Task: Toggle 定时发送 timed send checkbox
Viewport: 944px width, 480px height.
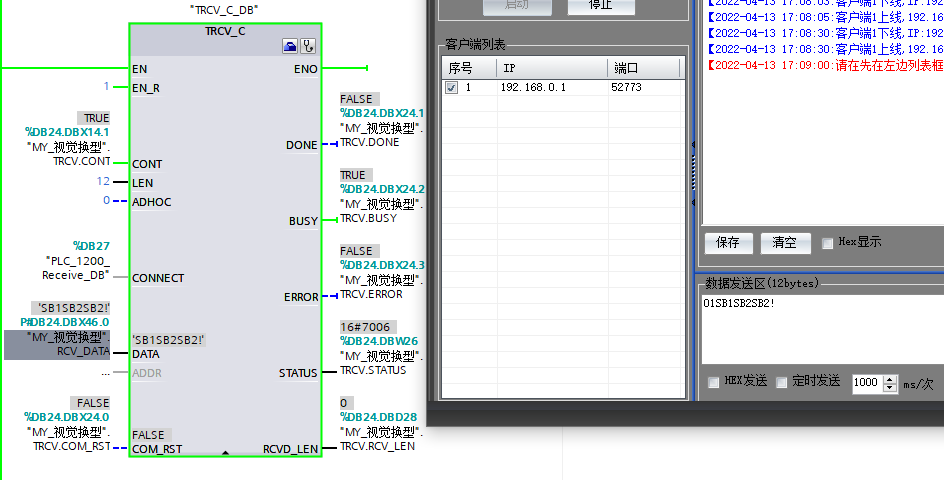Action: tap(781, 382)
